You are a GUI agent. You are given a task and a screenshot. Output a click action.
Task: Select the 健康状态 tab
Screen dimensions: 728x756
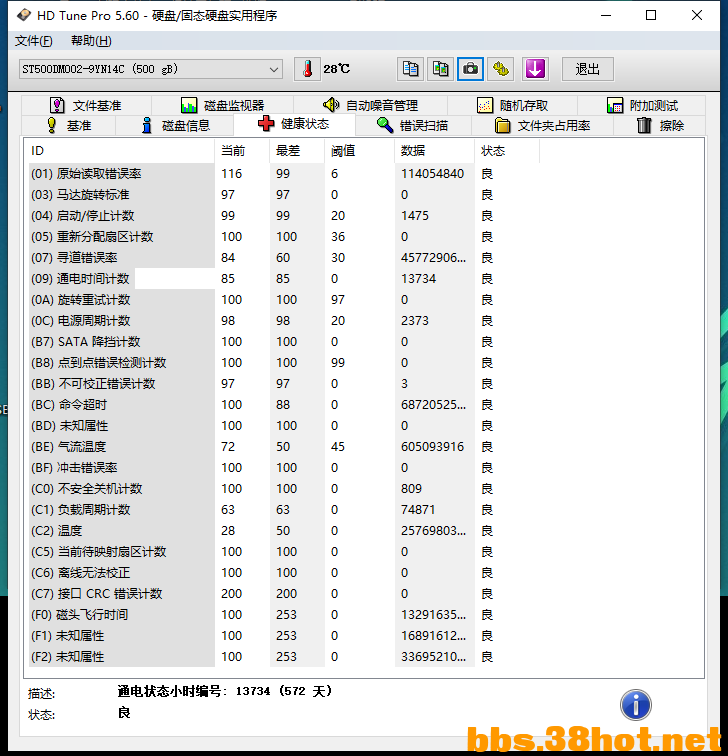[294, 124]
